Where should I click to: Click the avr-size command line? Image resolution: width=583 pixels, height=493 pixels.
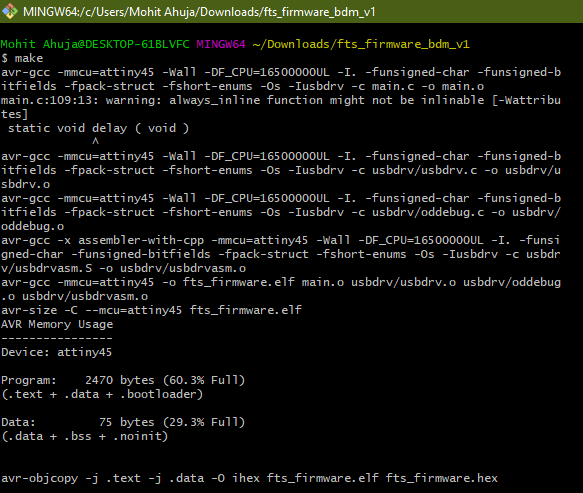click(x=151, y=310)
